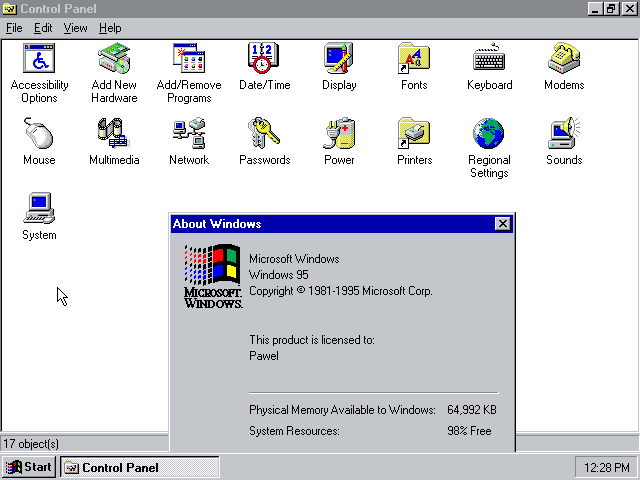
Task: Click the '17 object(s)' status bar text
Action: point(31,444)
